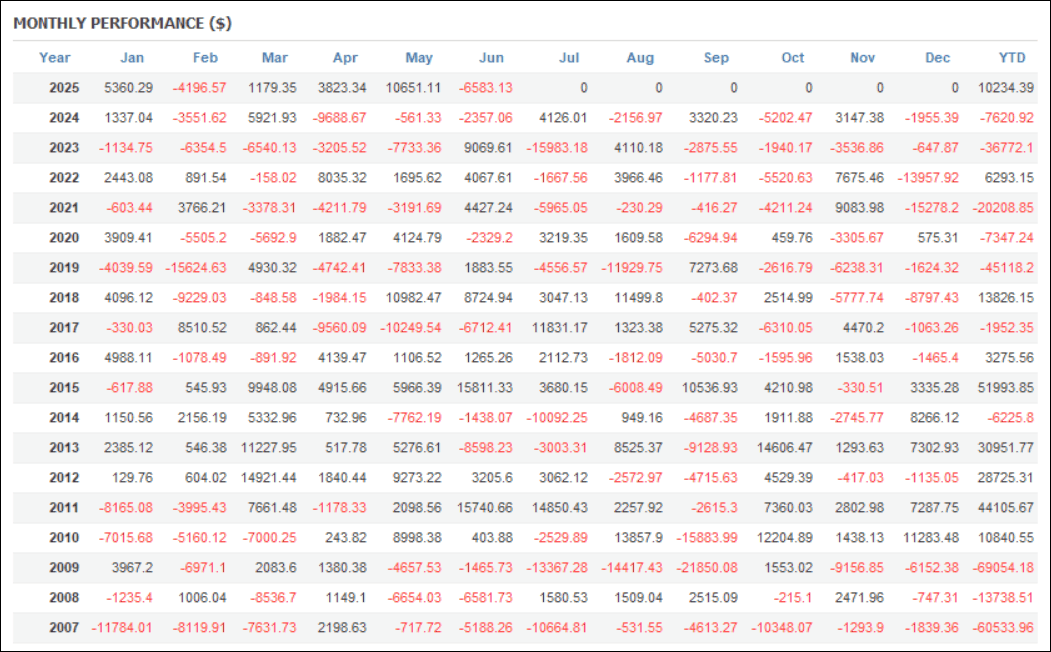Viewport: 1051px width, 652px height.
Task: Select the 2007 year row label
Action: pyautogui.click(x=64, y=627)
